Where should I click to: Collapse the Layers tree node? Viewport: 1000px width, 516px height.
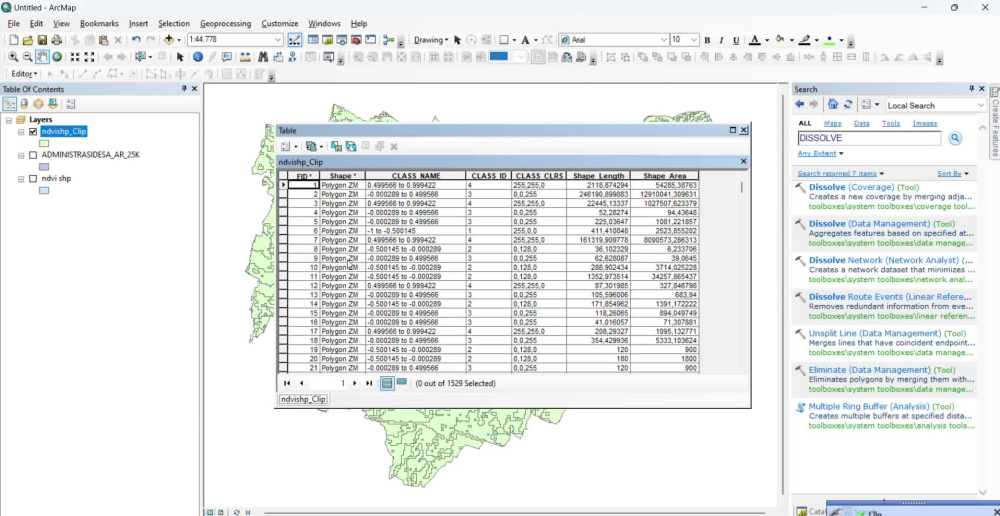(x=9, y=120)
